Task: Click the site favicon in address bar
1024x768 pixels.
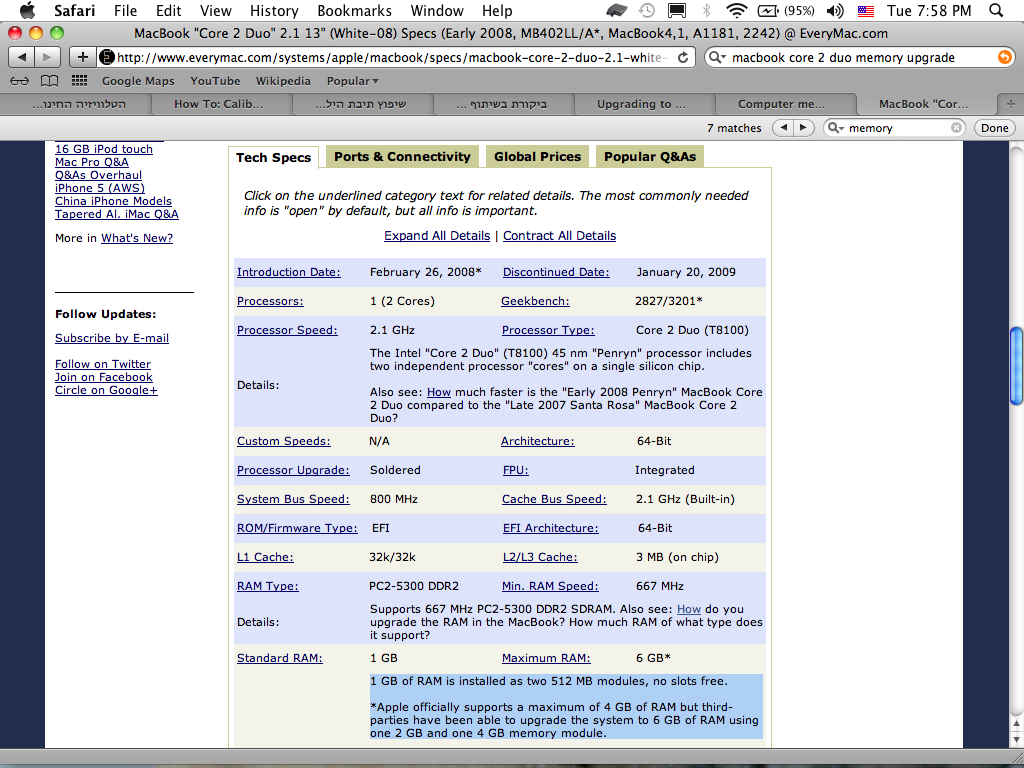Action: click(x=106, y=57)
